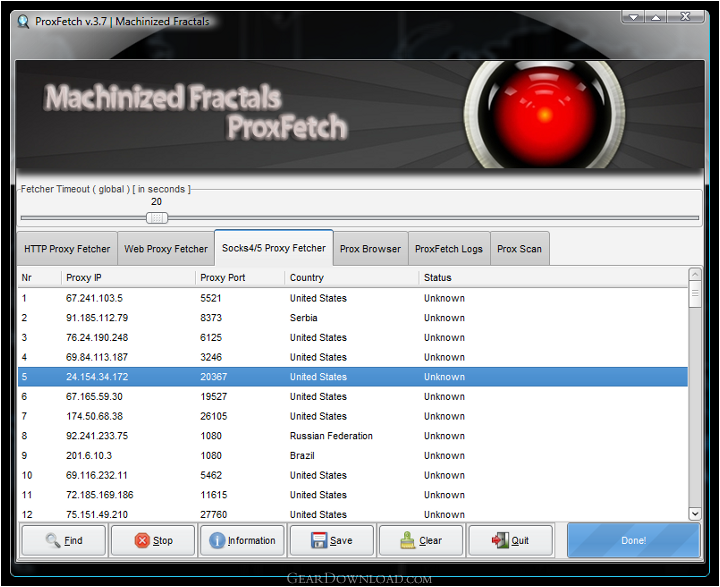Image resolution: width=720 pixels, height=587 pixels.
Task: Select proxy IP 67.165.59.30
Action: (x=94, y=396)
